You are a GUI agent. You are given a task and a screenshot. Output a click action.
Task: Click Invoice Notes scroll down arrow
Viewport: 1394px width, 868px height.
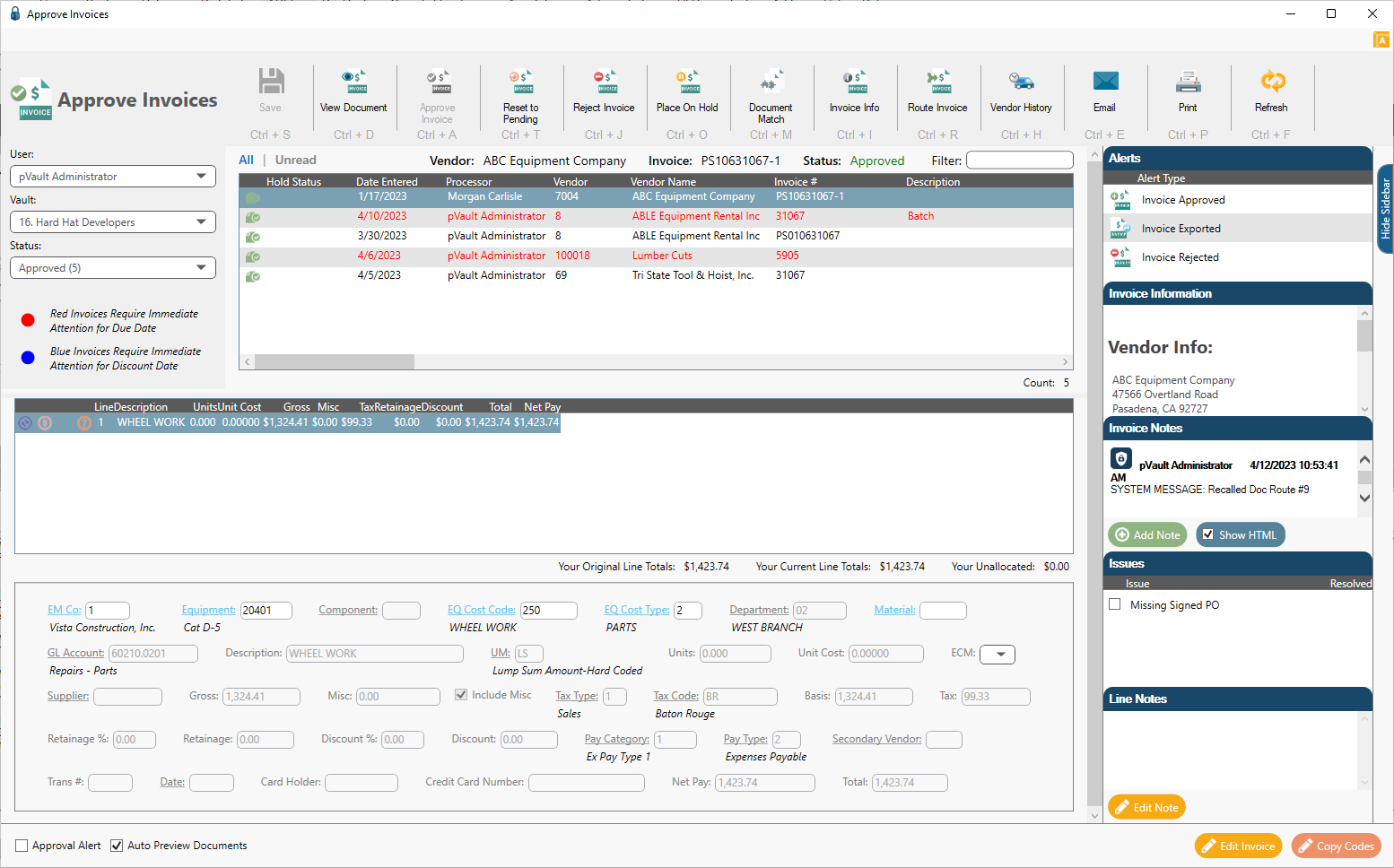pyautogui.click(x=1364, y=499)
